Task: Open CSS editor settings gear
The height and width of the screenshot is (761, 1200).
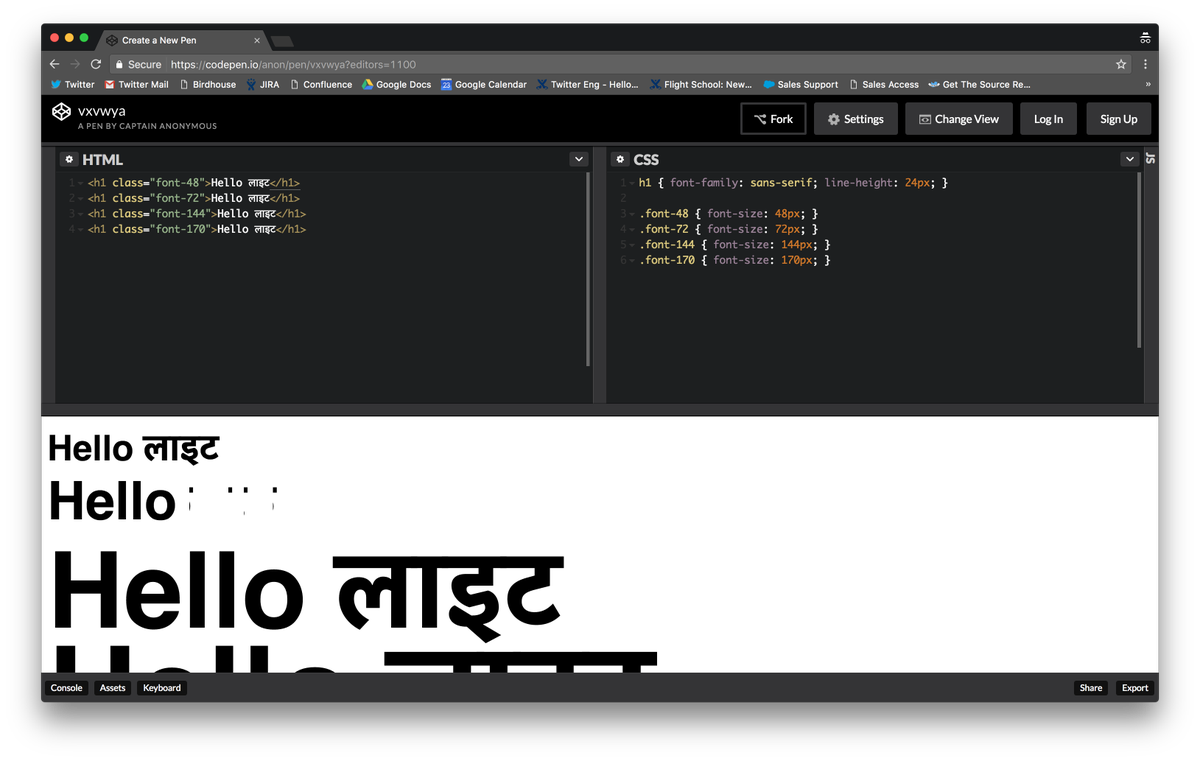Action: pos(620,159)
